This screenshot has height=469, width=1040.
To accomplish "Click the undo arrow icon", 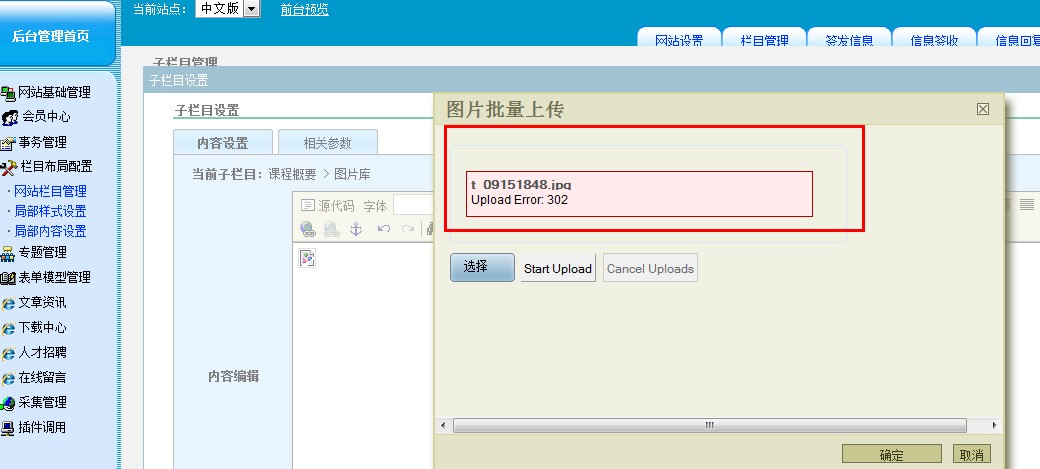I will click(383, 229).
